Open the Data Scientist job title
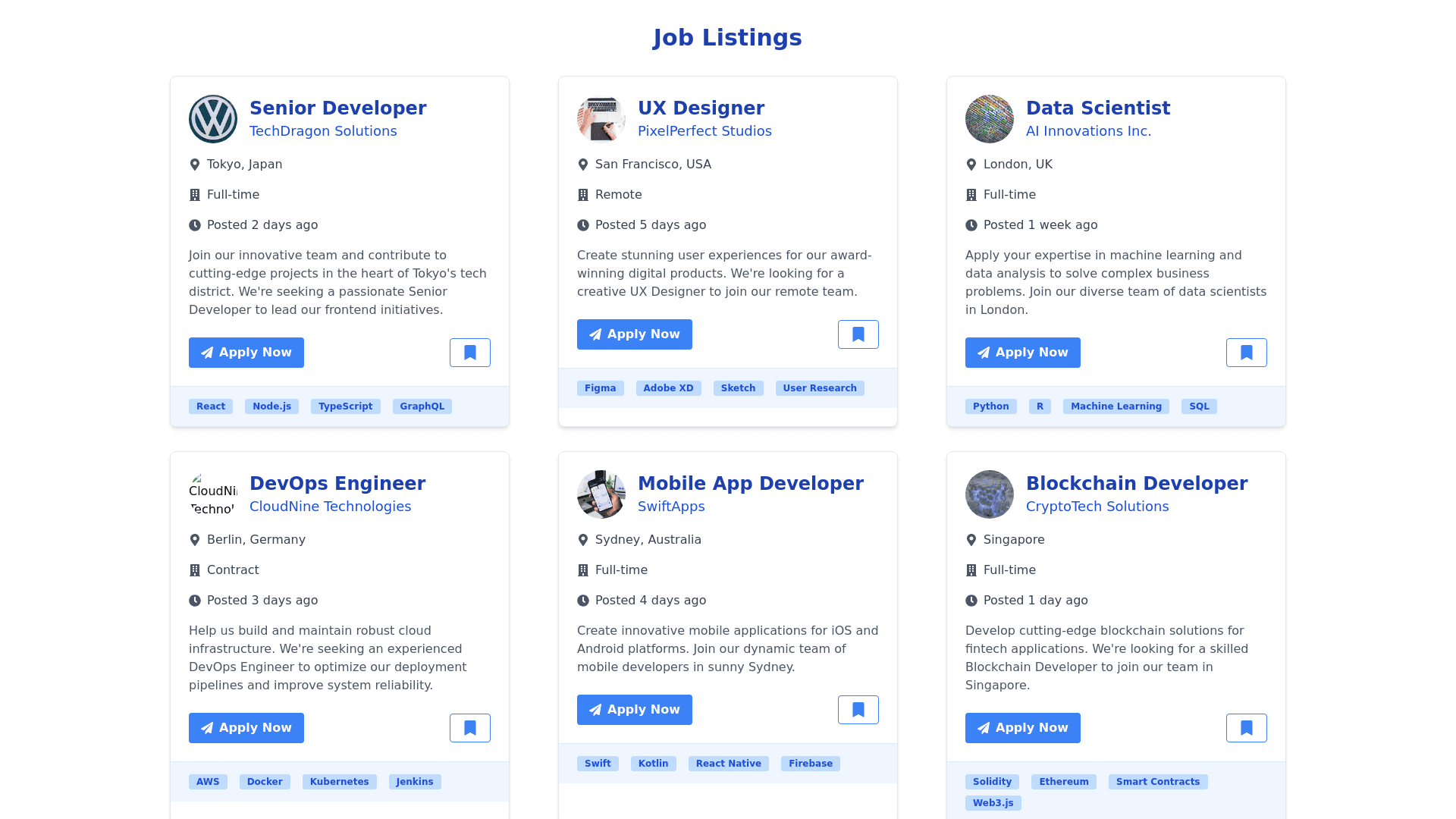This screenshot has width=1456, height=819. (x=1098, y=108)
